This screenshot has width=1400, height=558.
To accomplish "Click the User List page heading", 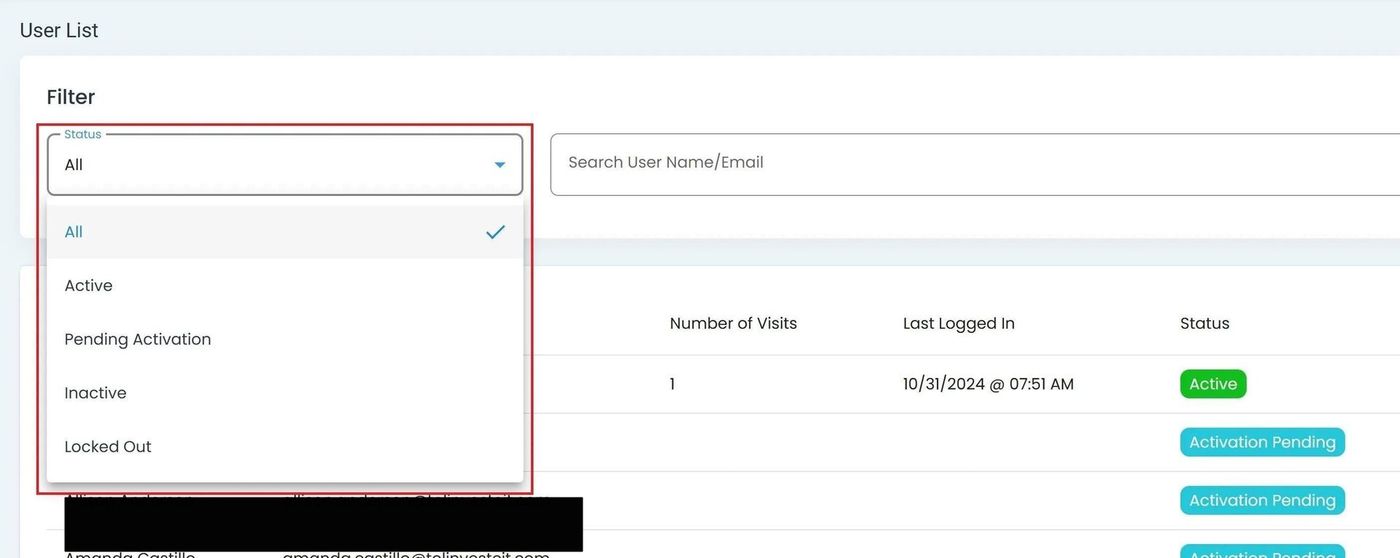I will (59, 31).
